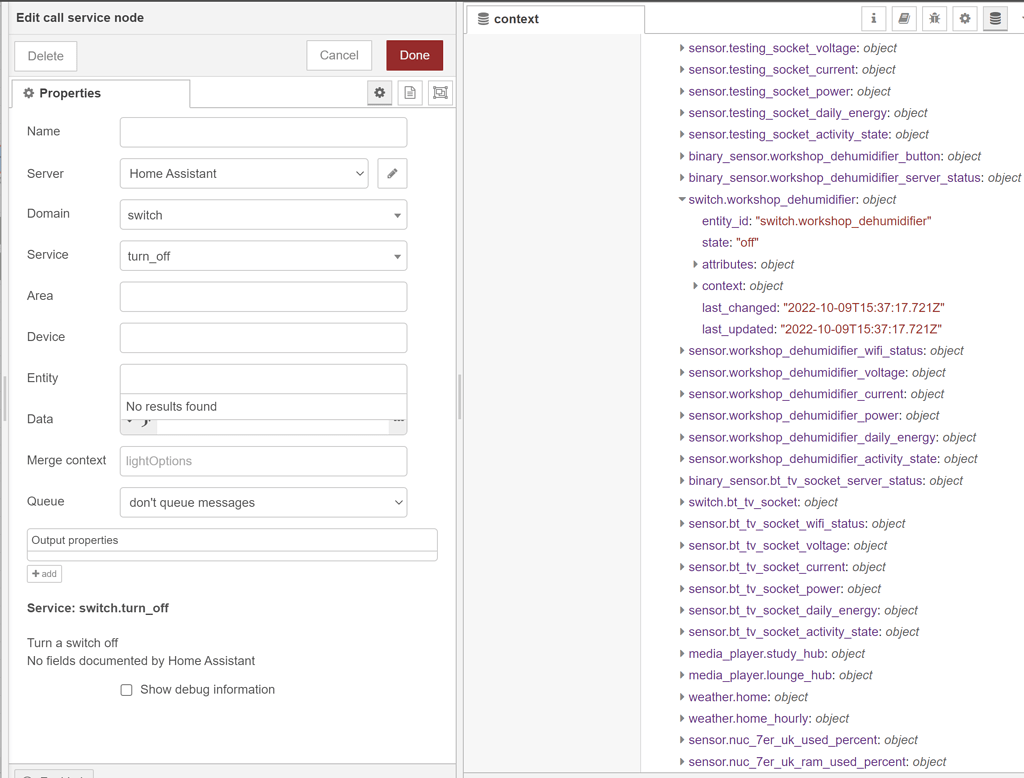The width and height of the screenshot is (1024, 778).
Task: Collapse the switch.workshop_dehumidifier object
Action: point(682,199)
